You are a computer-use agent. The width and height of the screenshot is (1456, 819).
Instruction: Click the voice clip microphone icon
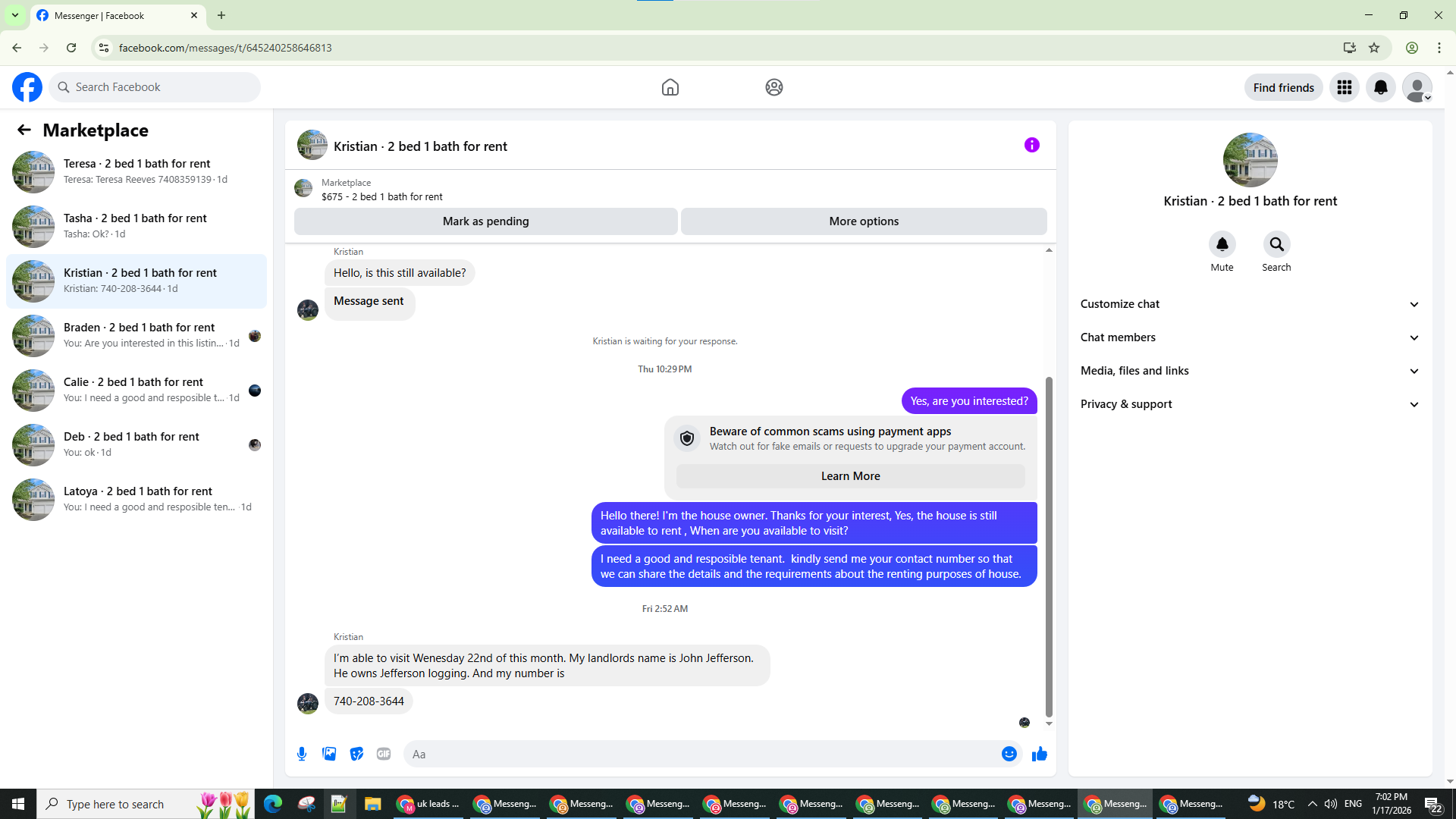tap(302, 754)
